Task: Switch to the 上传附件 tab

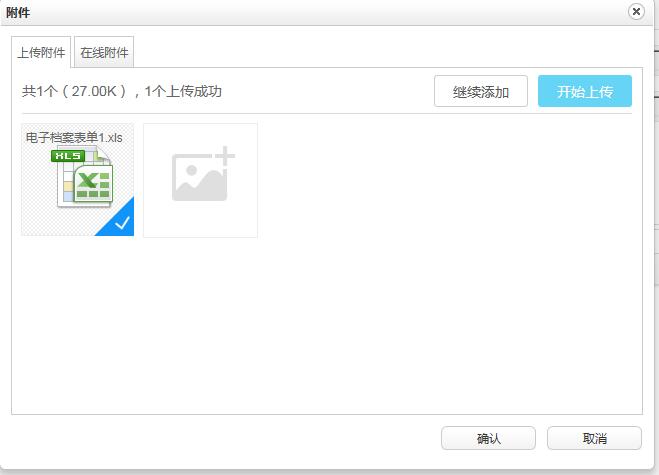Action: [41, 52]
